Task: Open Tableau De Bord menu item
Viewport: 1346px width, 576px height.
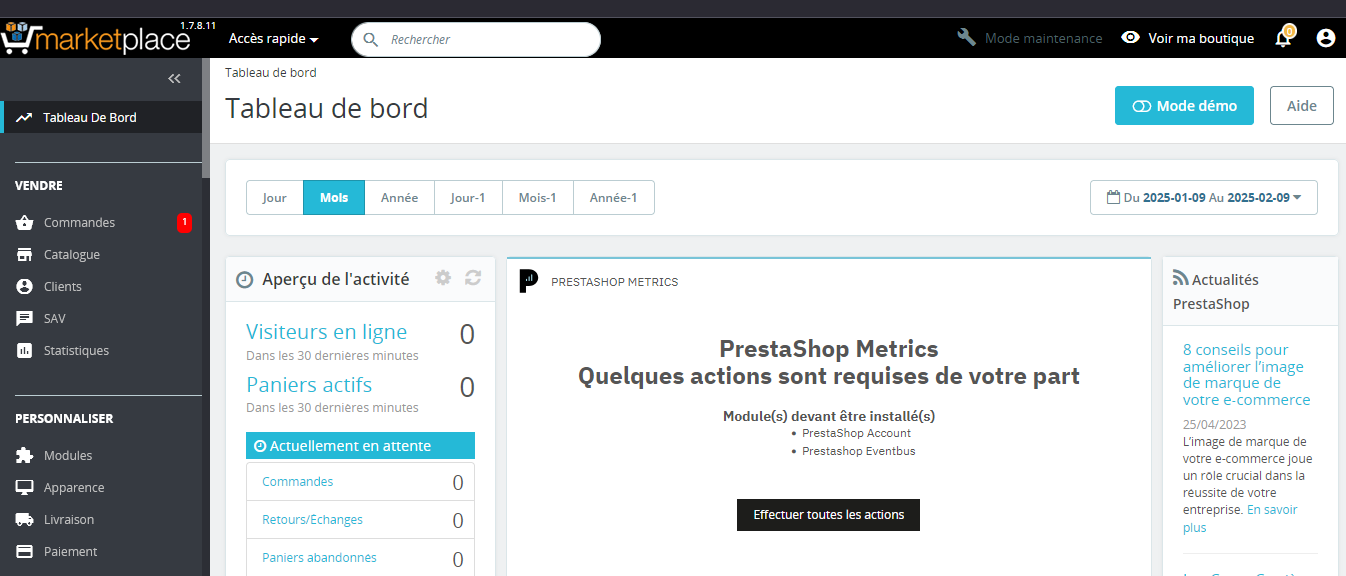Action: point(101,117)
